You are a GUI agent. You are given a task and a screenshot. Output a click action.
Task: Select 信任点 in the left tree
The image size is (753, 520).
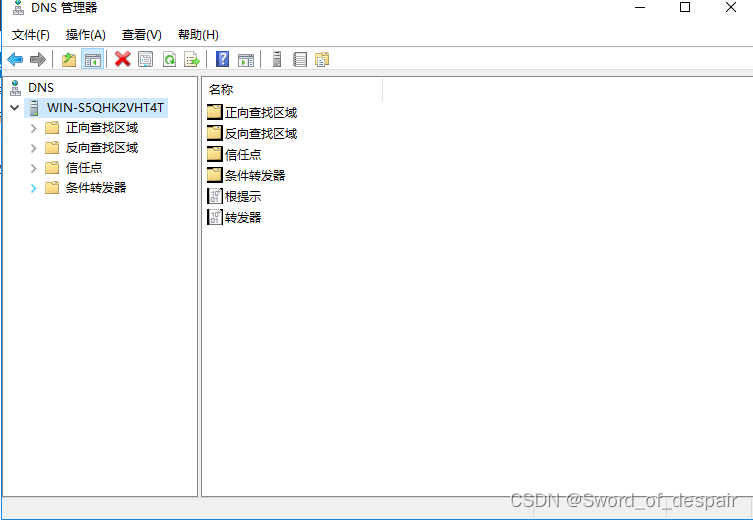tap(84, 168)
